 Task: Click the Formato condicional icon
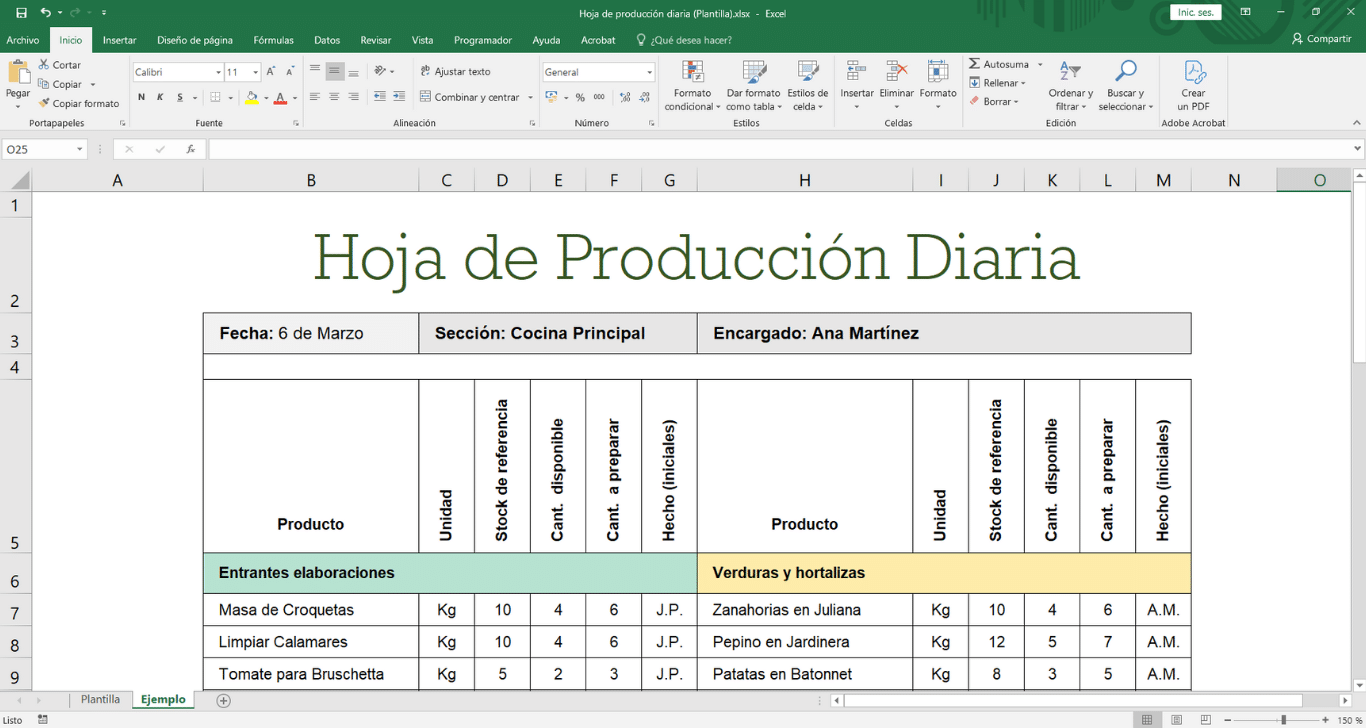[692, 72]
